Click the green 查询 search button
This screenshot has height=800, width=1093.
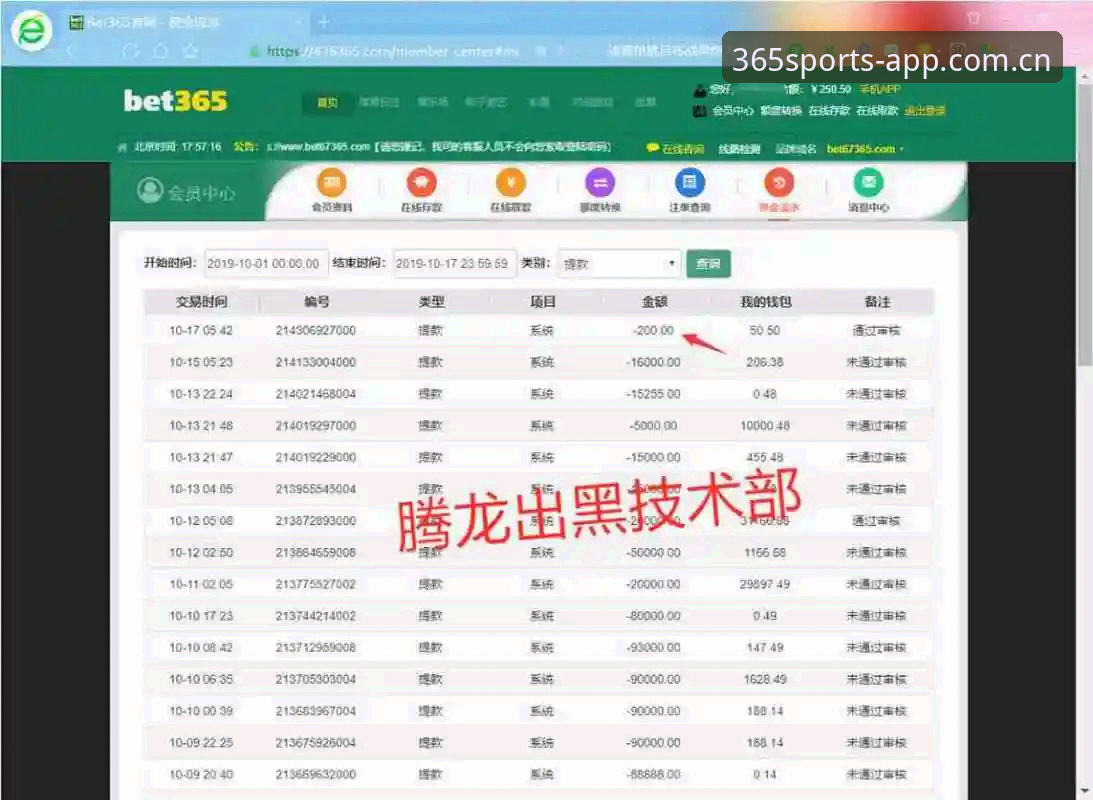click(x=708, y=263)
